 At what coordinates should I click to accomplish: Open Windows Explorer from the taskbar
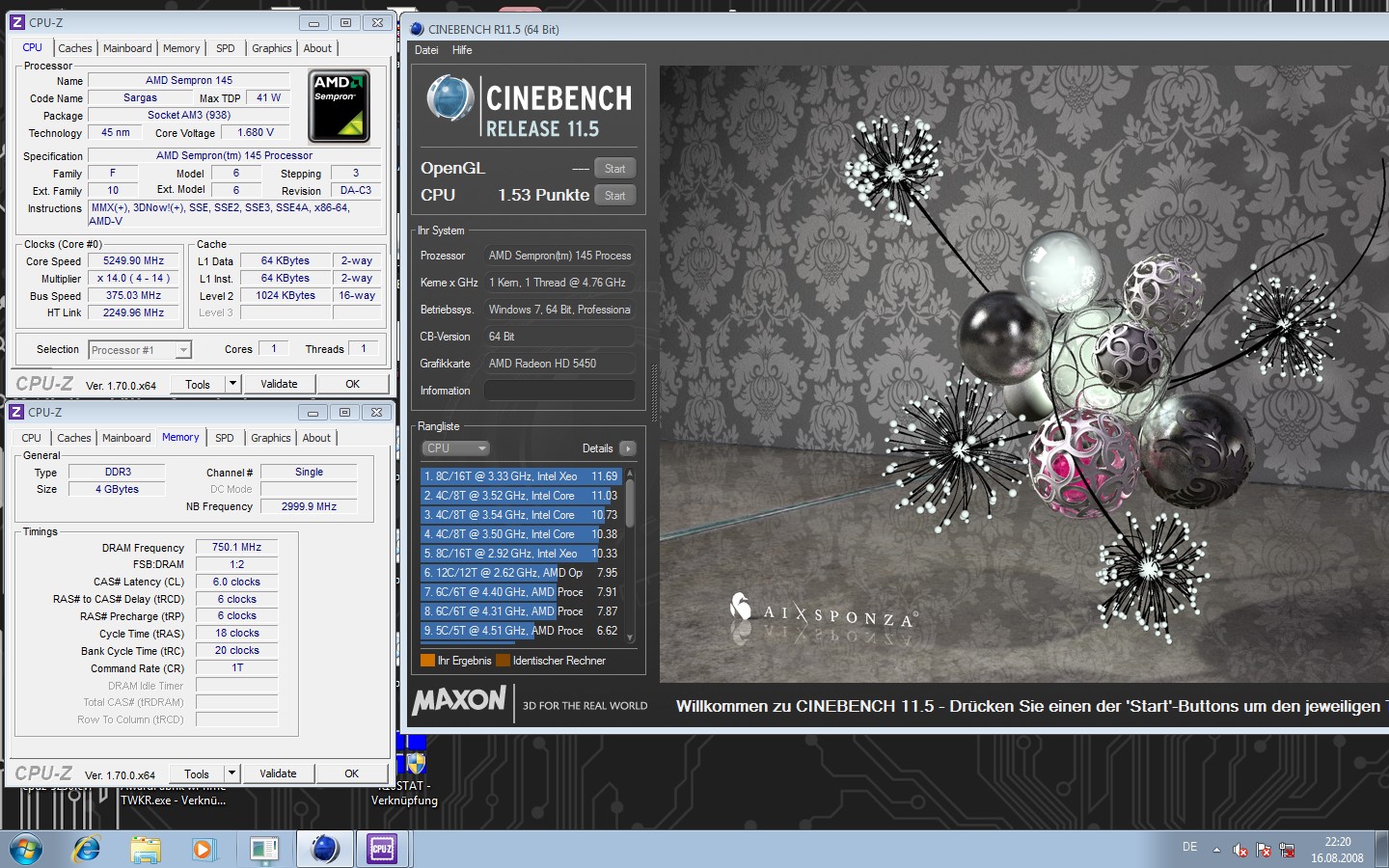tap(146, 850)
